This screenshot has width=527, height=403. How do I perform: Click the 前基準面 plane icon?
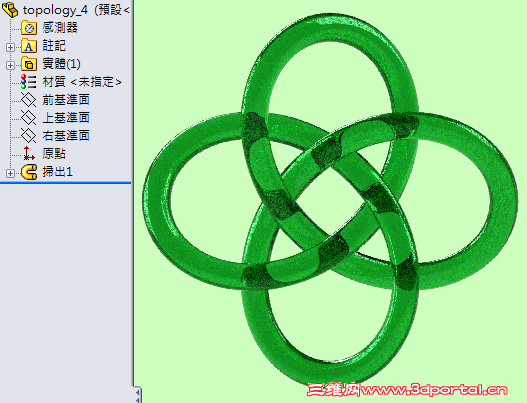click(x=29, y=100)
